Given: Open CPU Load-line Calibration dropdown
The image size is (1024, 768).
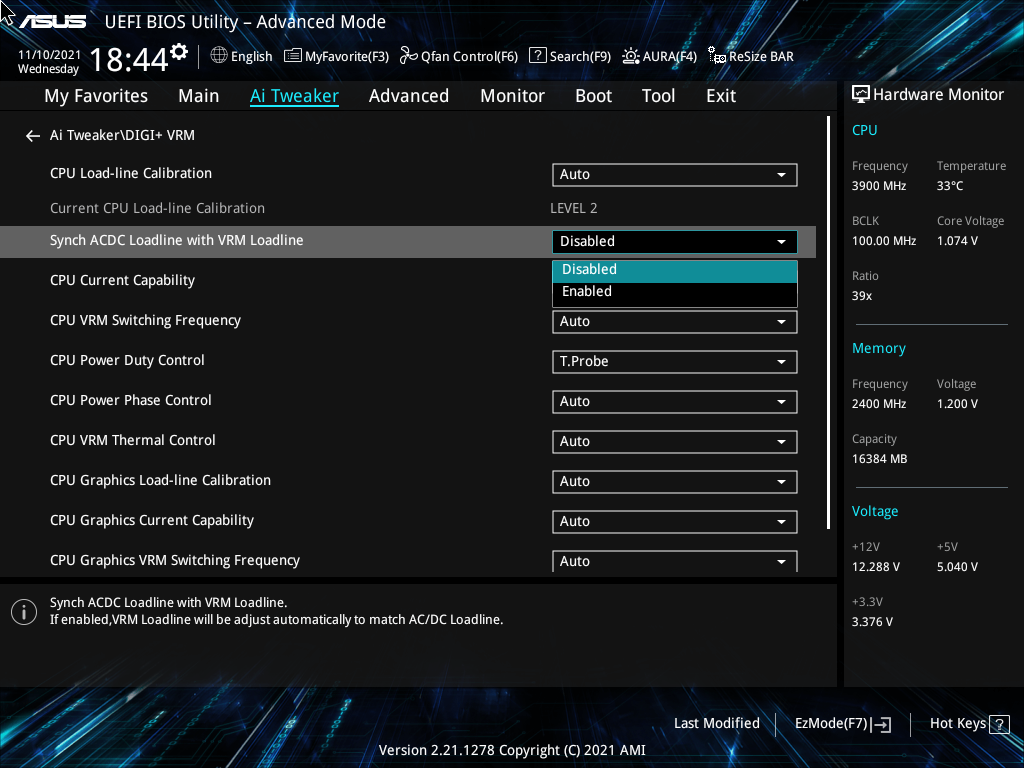Looking at the screenshot, I should 675,174.
